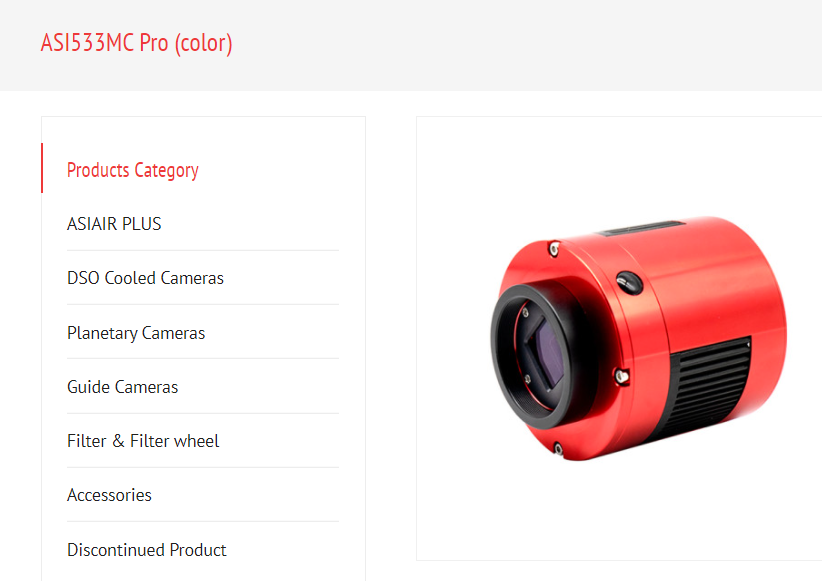The height and width of the screenshot is (581, 822).
Task: Click the top silver screw on camera
Action: coord(554,248)
